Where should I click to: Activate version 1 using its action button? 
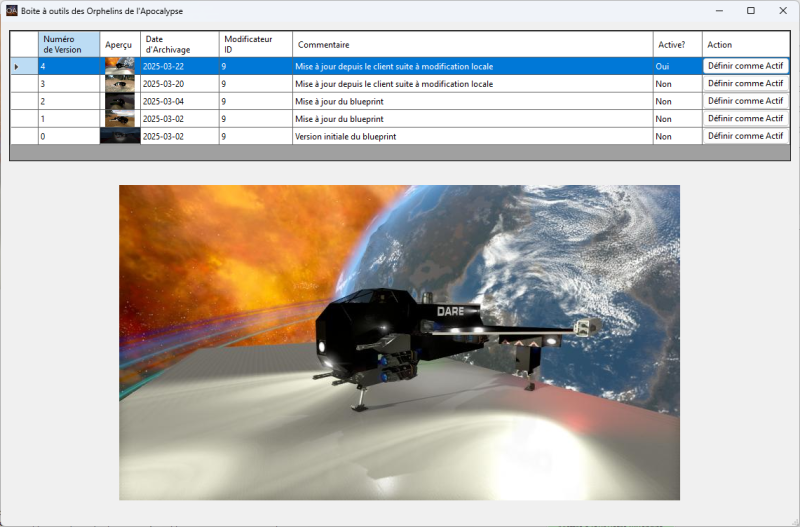[x=745, y=118]
